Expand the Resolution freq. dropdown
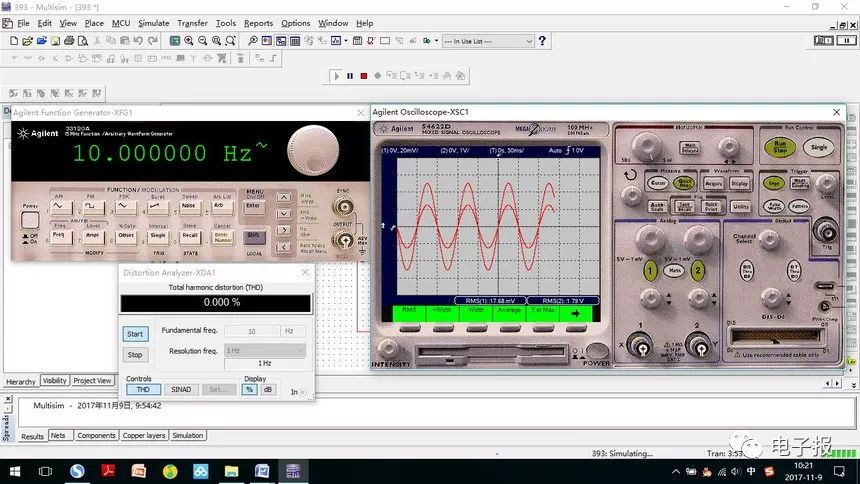 (x=299, y=350)
